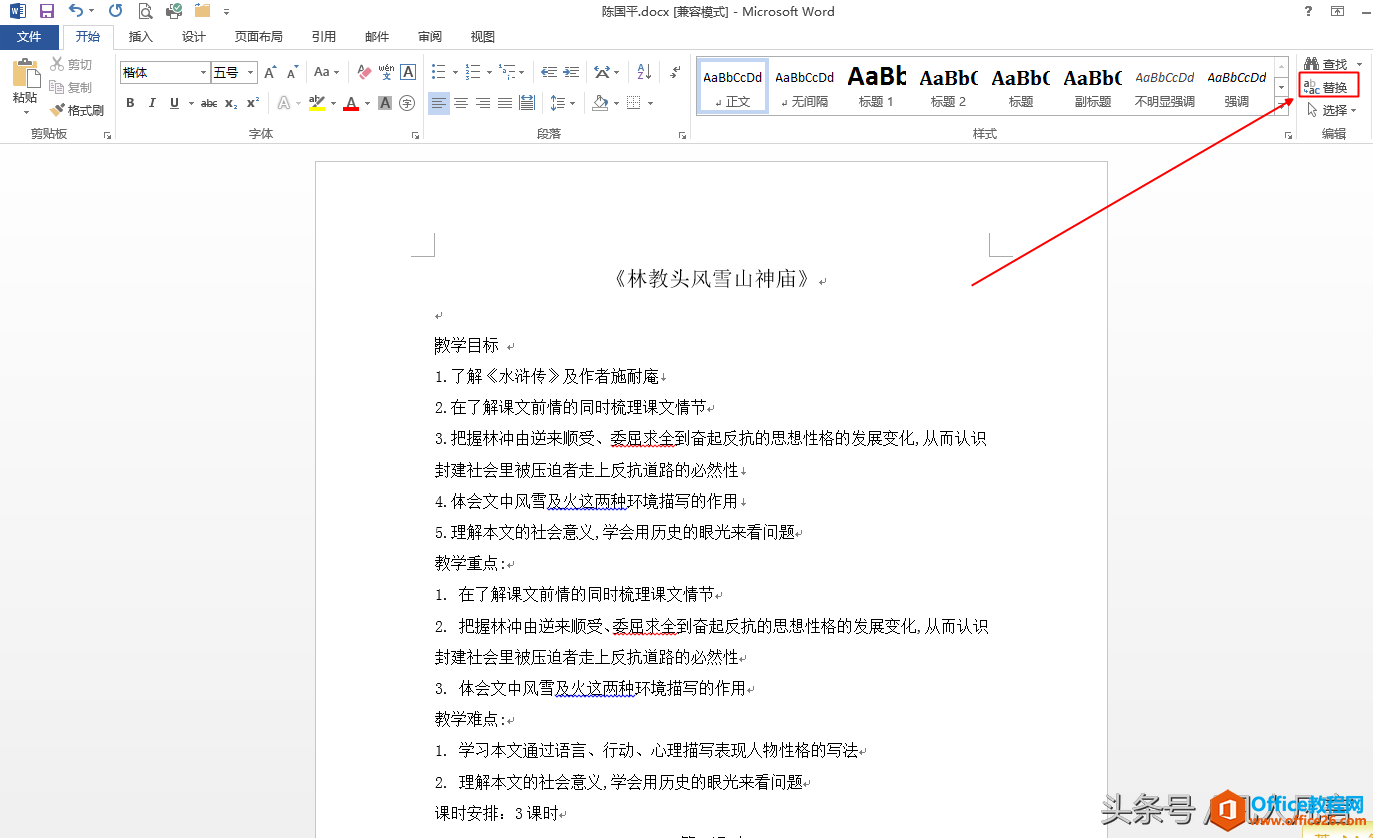The image size is (1373, 838).
Task: Toggle italic formatting
Action: pyautogui.click(x=152, y=103)
